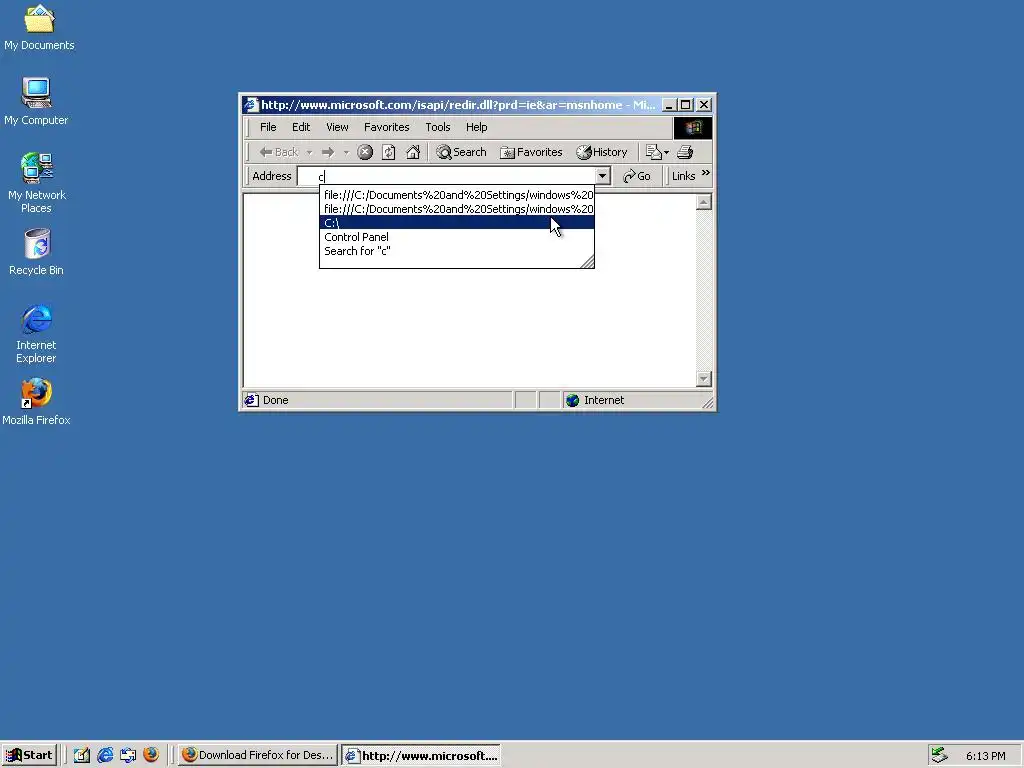The height and width of the screenshot is (768, 1024).
Task: Select Control Panel autocomplete suggestion
Action: [457, 237]
